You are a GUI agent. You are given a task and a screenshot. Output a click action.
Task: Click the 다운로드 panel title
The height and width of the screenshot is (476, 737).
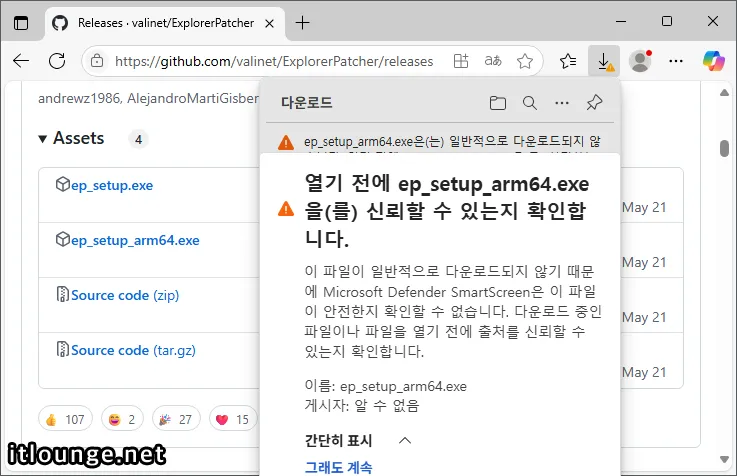click(x=306, y=102)
